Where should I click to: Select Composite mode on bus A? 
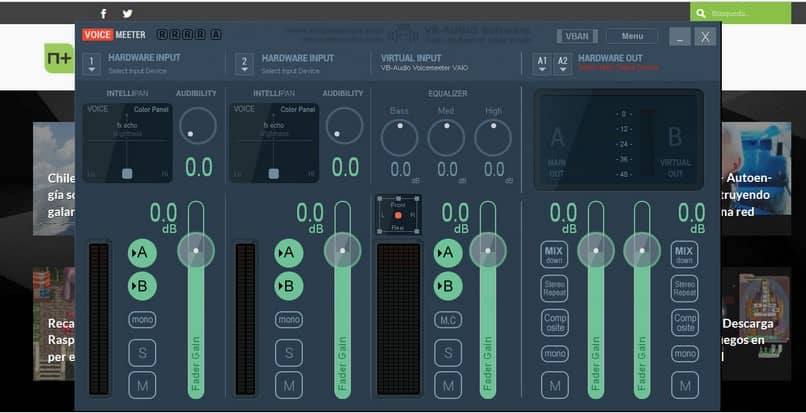point(554,323)
